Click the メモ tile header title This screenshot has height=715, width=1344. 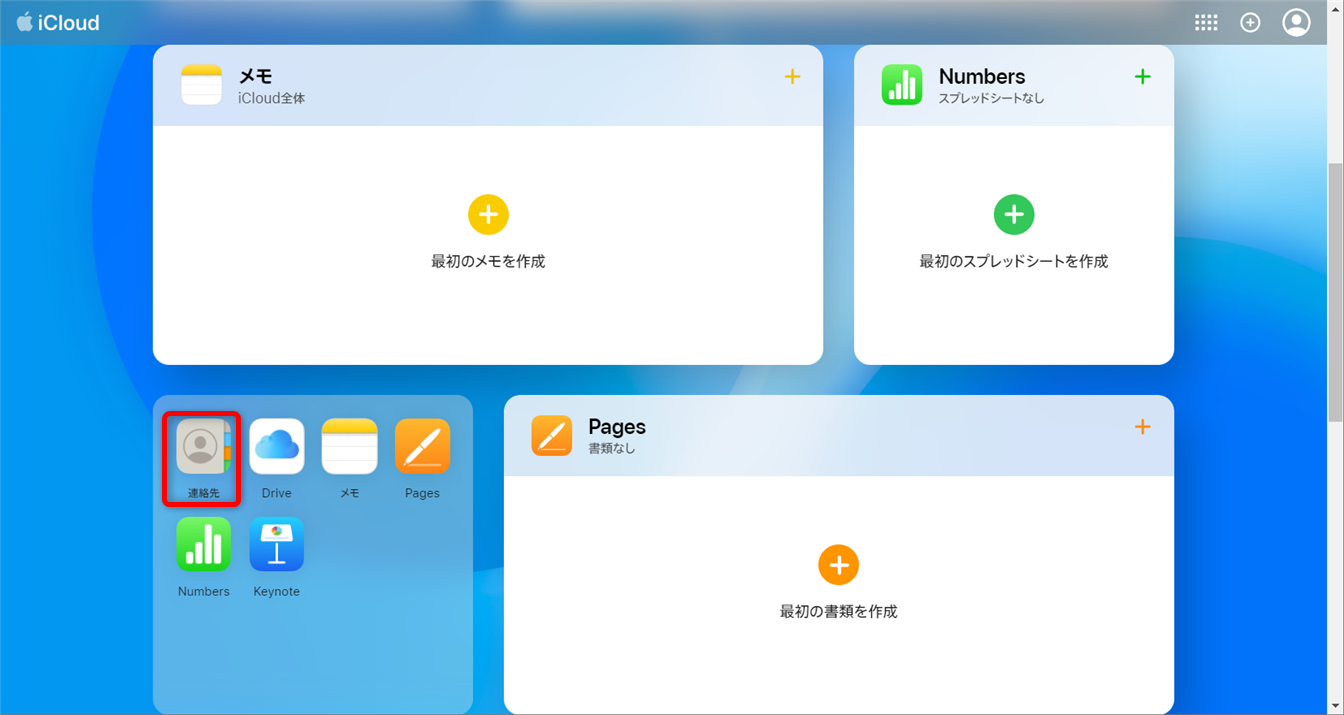pyautogui.click(x=256, y=77)
